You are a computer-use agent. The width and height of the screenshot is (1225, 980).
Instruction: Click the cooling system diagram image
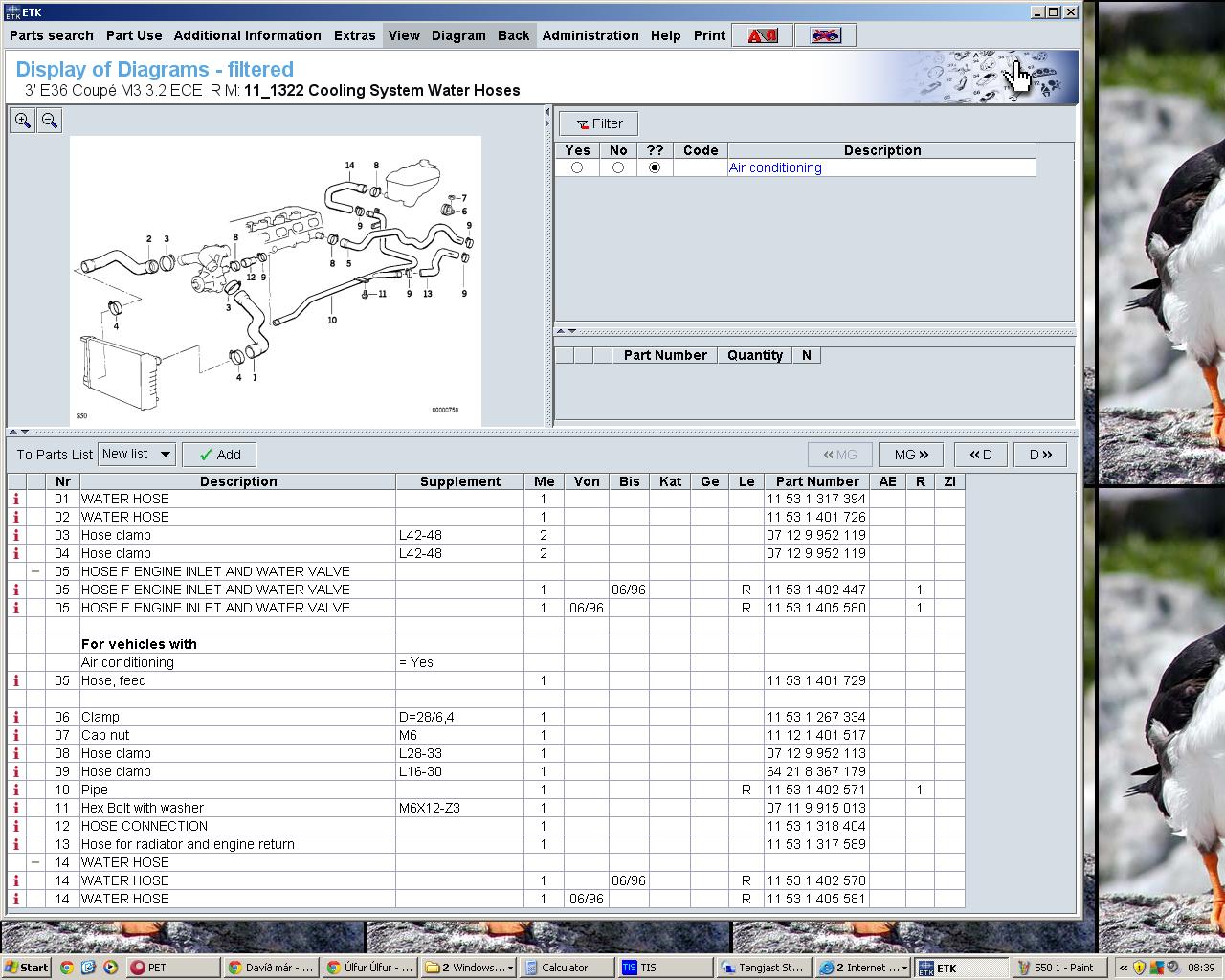click(x=276, y=280)
